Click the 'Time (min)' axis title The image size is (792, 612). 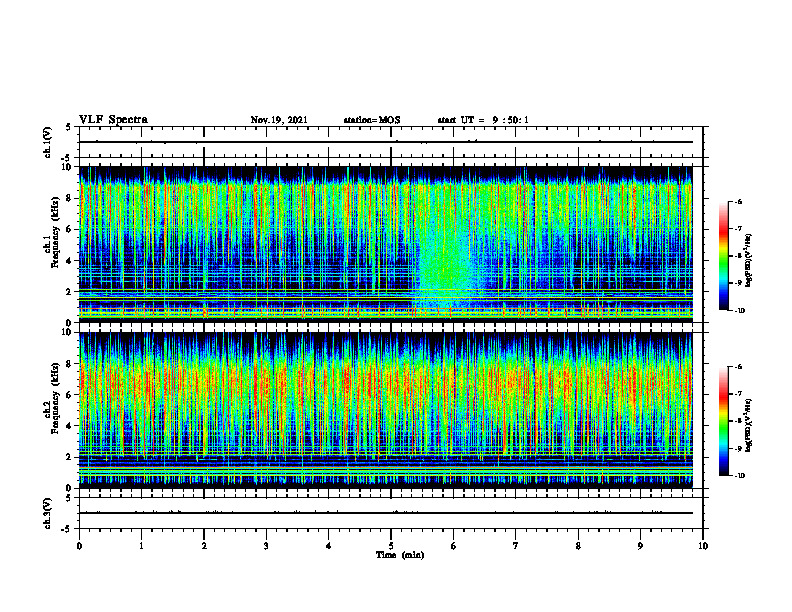(400, 555)
